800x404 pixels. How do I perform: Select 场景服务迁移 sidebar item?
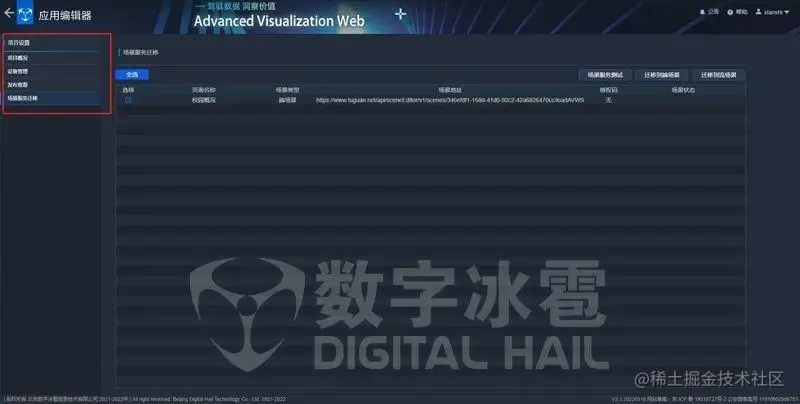[52, 98]
